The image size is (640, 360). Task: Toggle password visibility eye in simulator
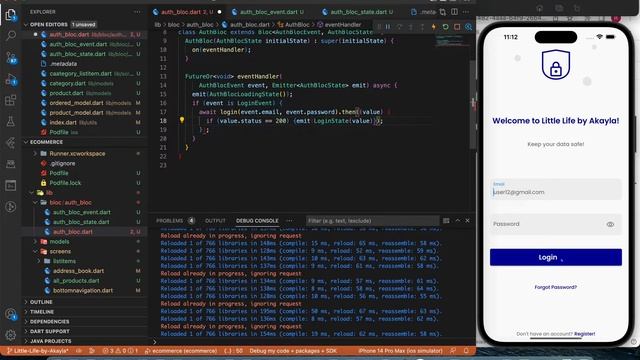coord(610,224)
